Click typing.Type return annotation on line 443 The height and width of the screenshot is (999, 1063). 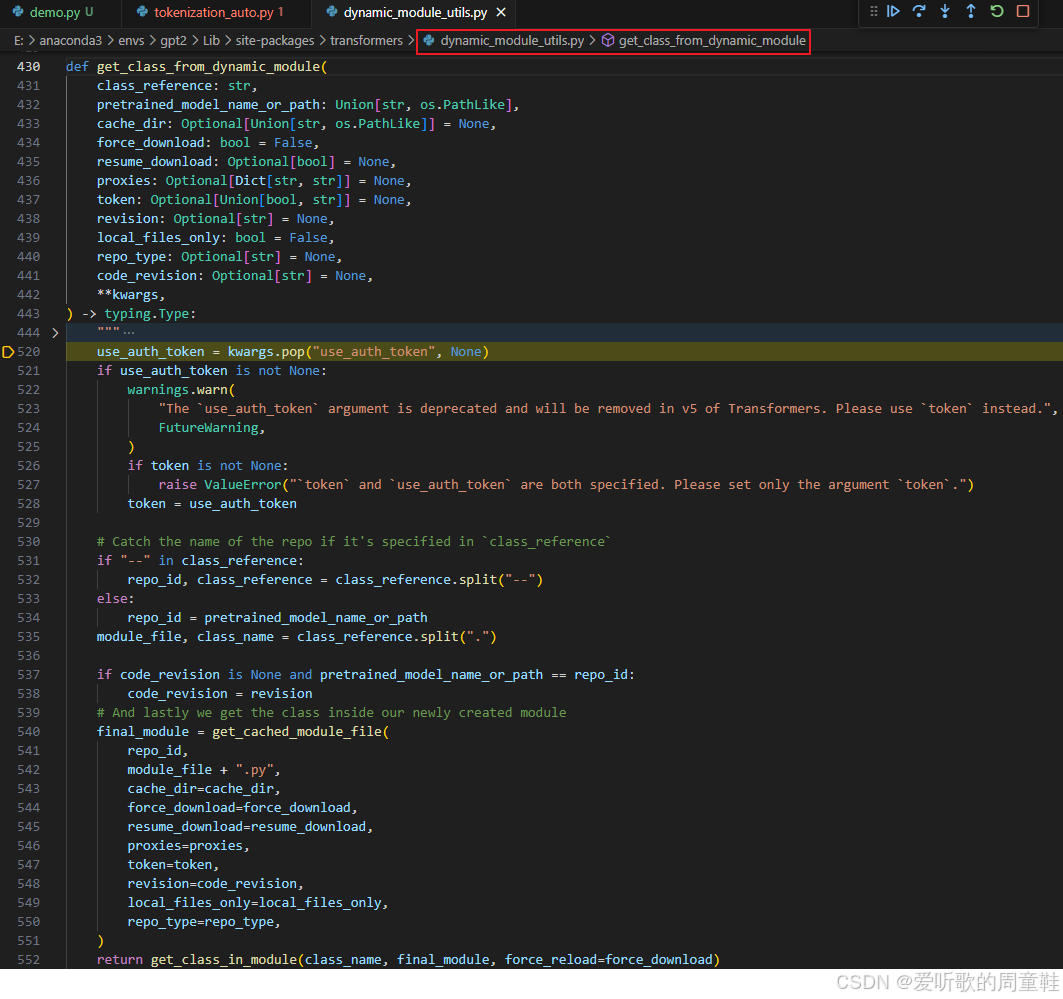point(146,314)
